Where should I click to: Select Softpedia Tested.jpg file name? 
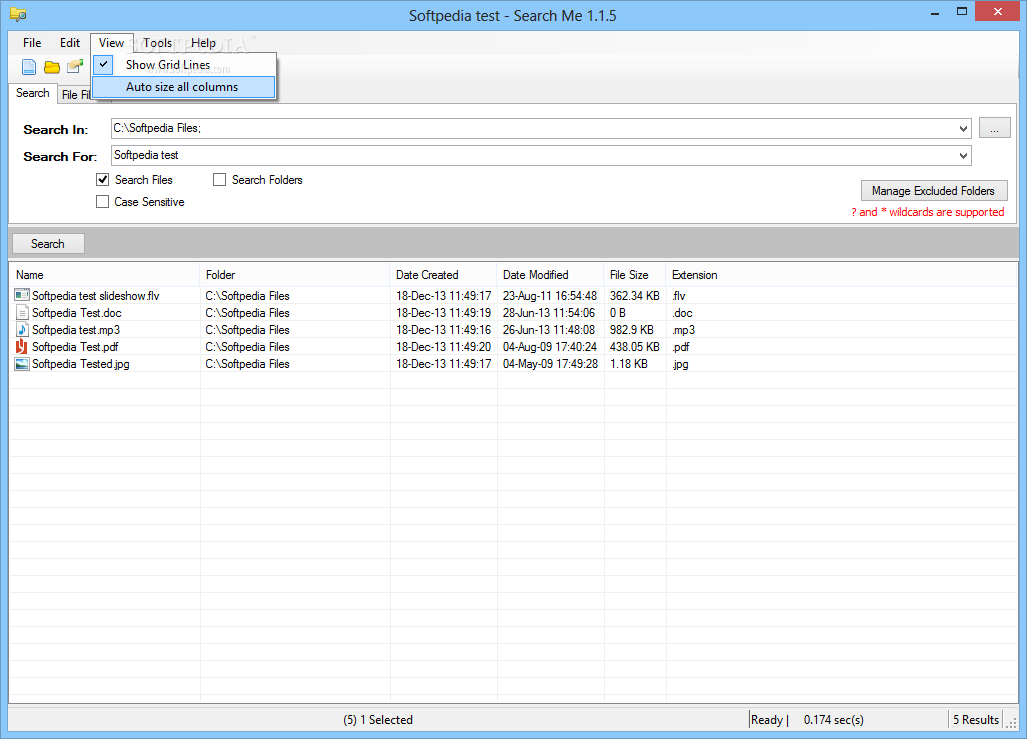81,364
